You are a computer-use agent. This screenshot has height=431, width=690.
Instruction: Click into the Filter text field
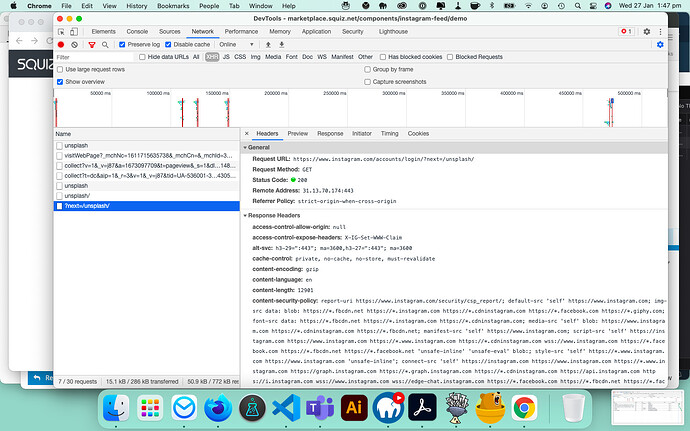[x=94, y=57]
